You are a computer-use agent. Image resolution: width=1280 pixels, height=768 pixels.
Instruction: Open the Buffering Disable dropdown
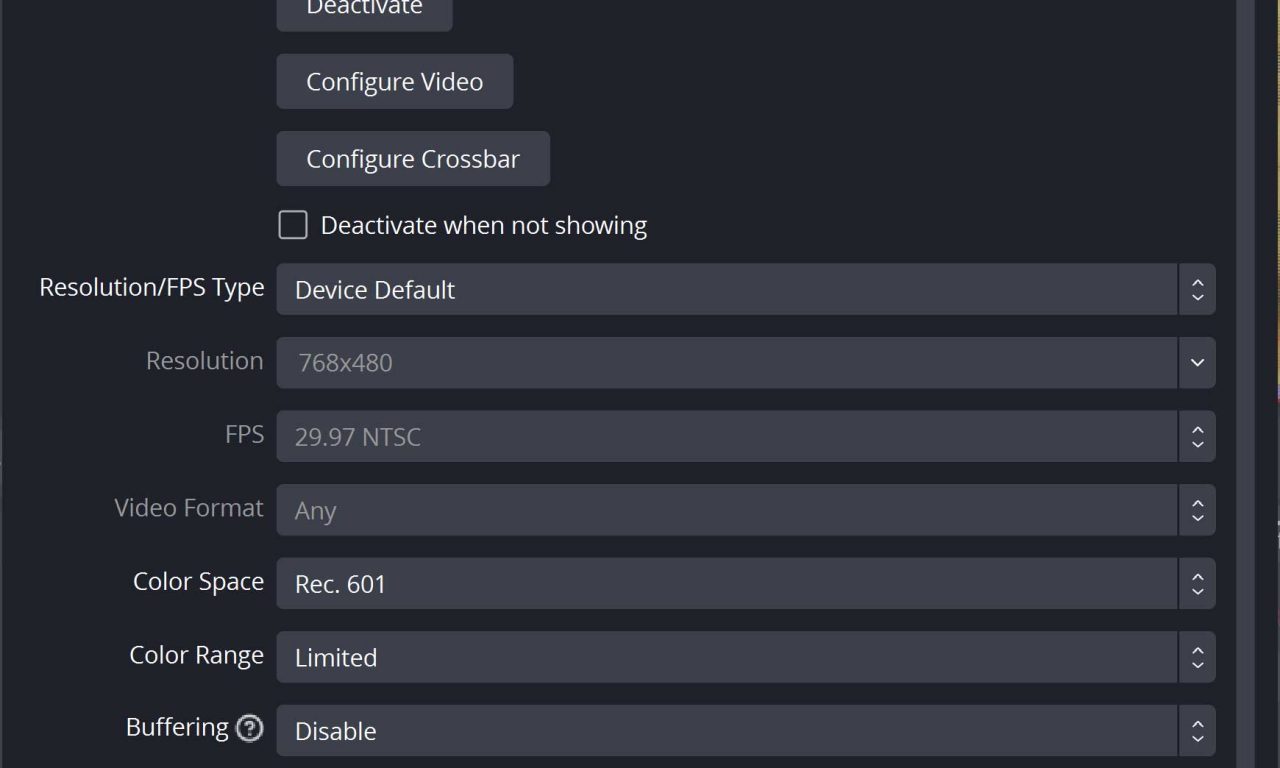726,731
